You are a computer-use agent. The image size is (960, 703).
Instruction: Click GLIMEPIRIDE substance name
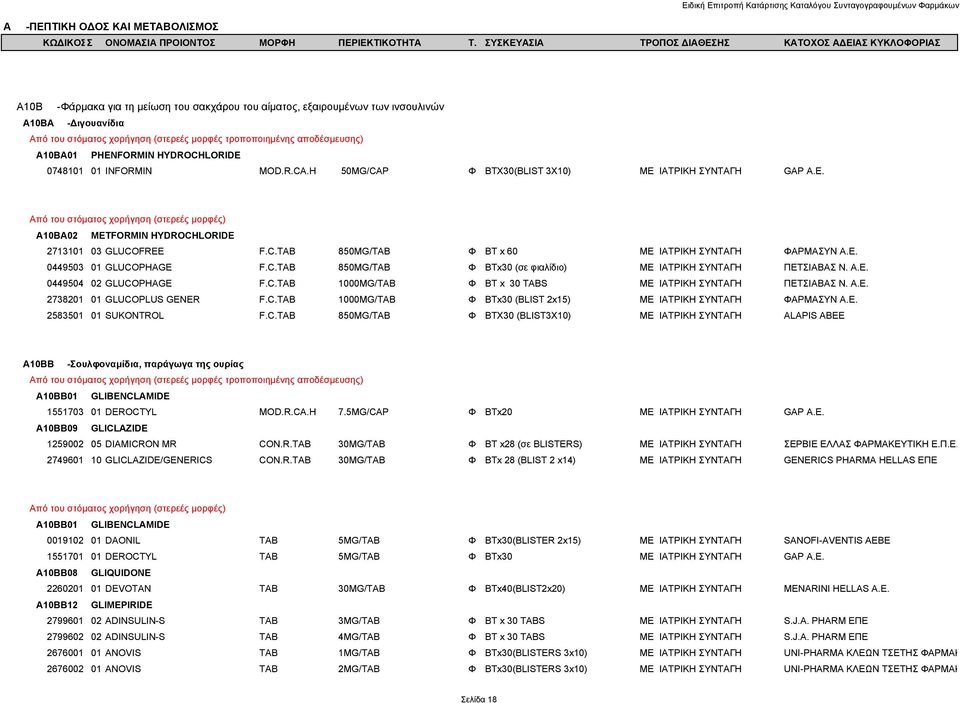click(121, 605)
